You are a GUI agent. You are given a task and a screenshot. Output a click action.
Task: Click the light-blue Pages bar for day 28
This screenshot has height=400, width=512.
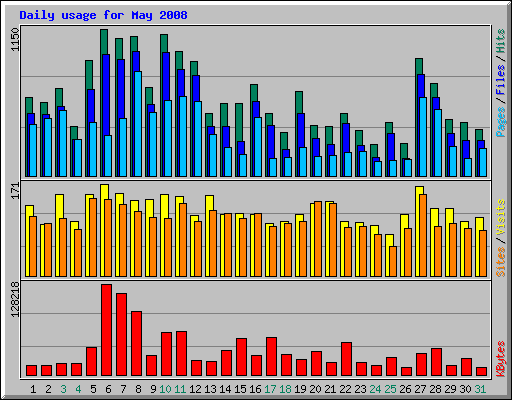[x=438, y=143]
